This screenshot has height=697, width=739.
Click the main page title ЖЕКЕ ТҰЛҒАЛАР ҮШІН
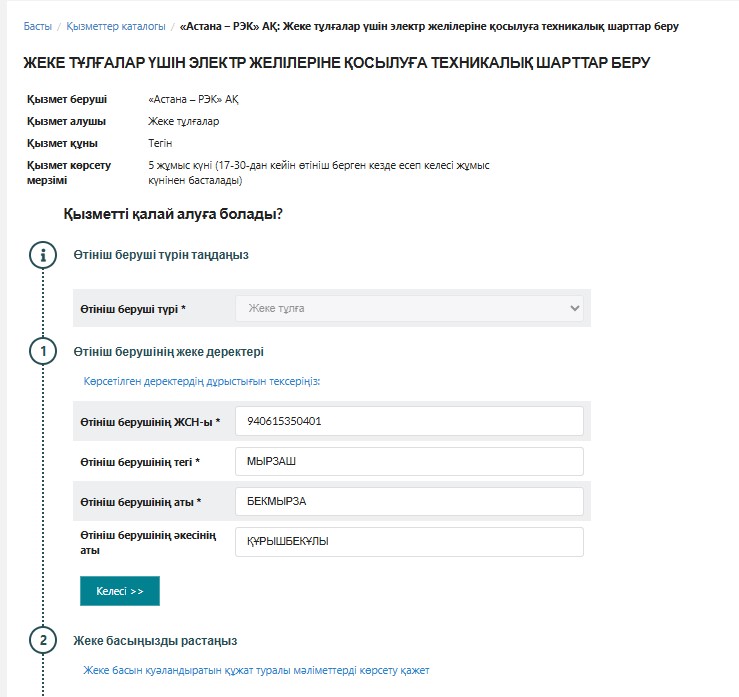336,63
